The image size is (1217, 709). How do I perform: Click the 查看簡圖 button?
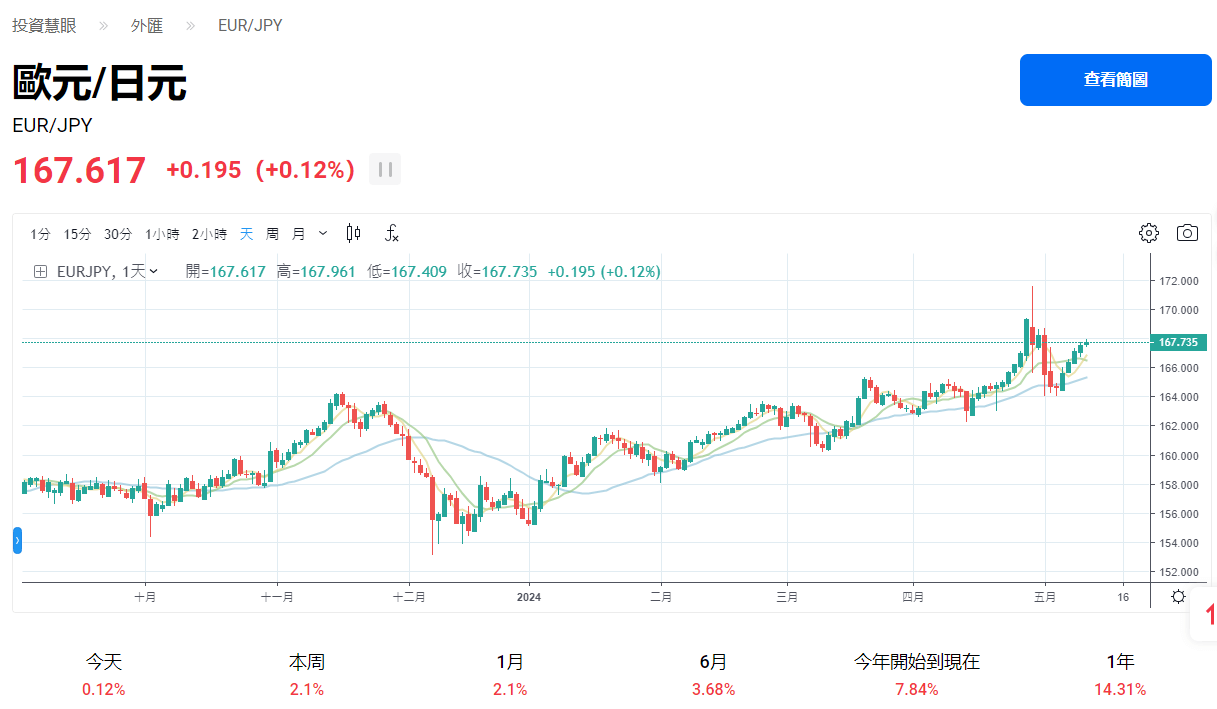pos(1115,80)
